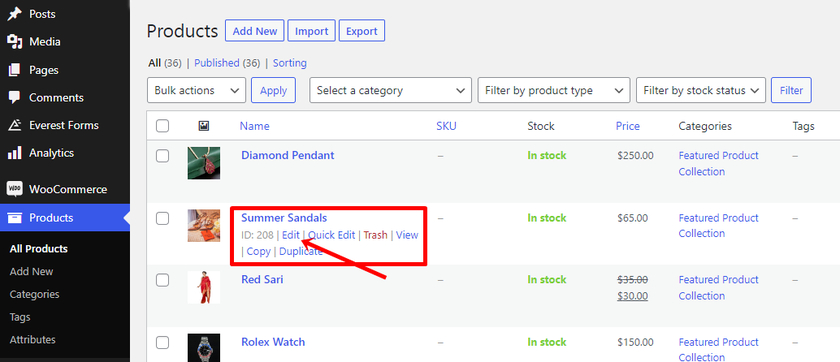Click Rolex Watch product thumbnail
Screen dimensions: 840x362
pyautogui.click(x=204, y=348)
